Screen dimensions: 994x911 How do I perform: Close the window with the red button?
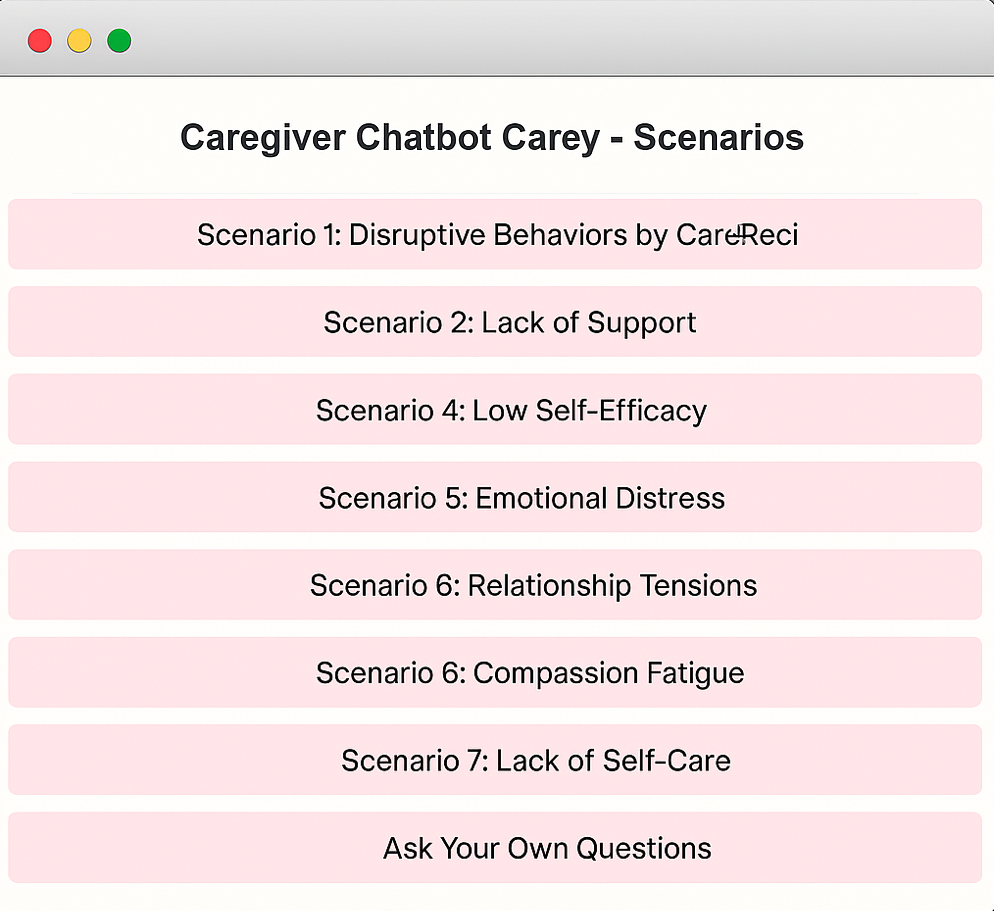(x=40, y=41)
